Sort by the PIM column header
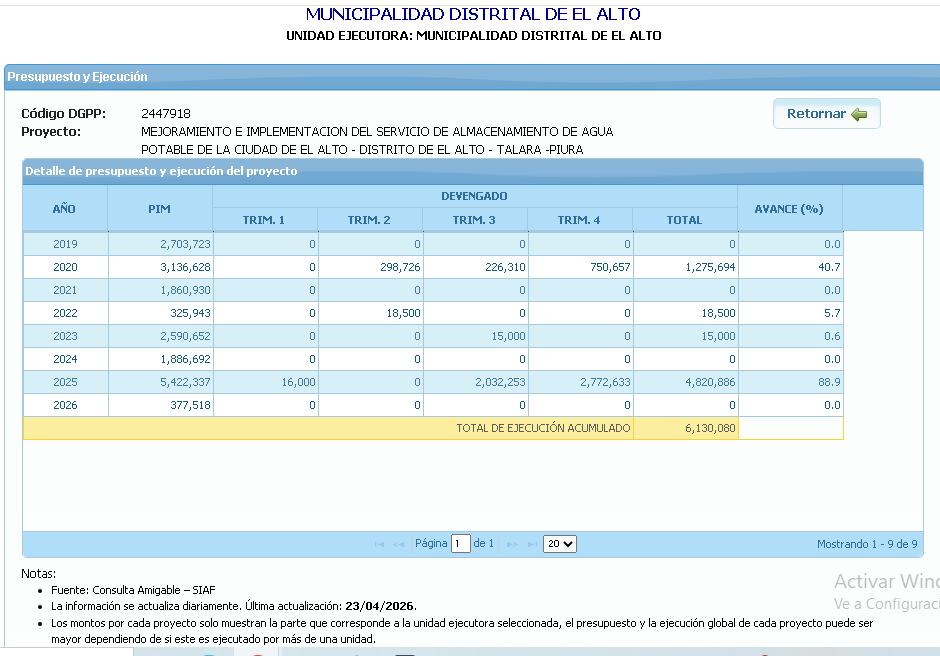Viewport: 940px width, 656px height. tap(160, 209)
